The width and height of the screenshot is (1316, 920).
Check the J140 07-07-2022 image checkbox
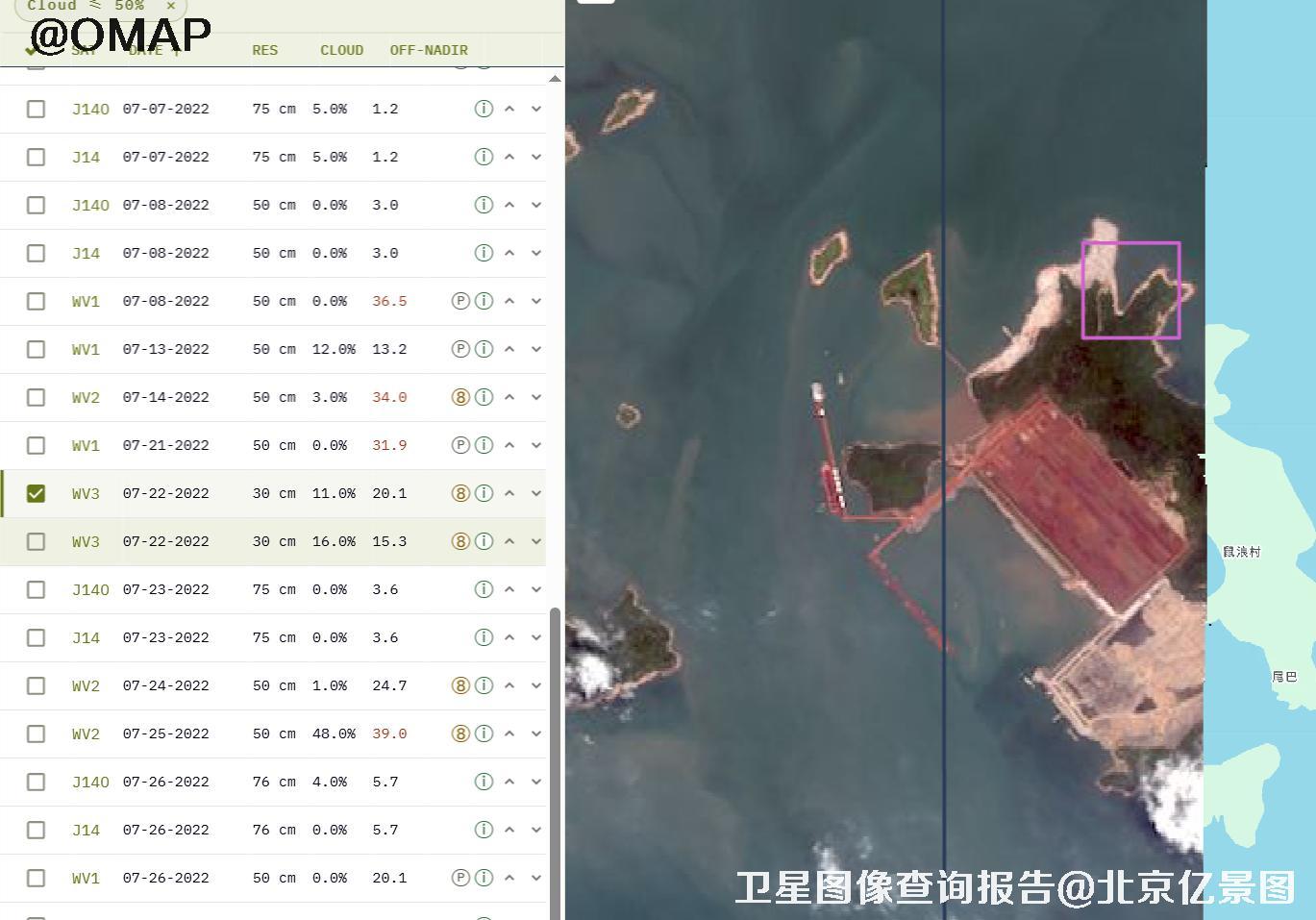(x=36, y=109)
